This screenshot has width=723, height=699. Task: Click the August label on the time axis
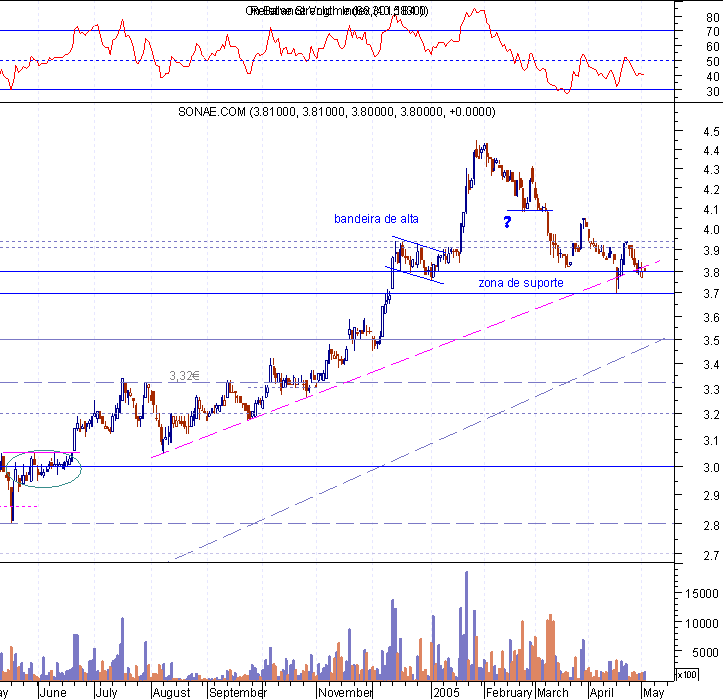[x=172, y=693]
